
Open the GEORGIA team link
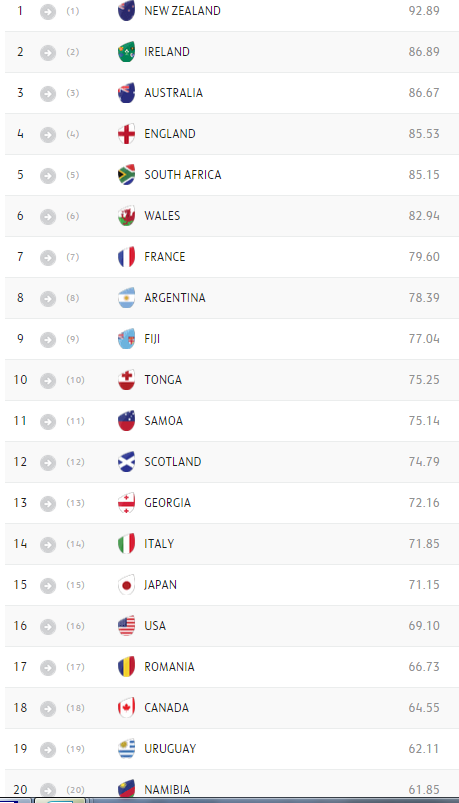click(x=168, y=502)
